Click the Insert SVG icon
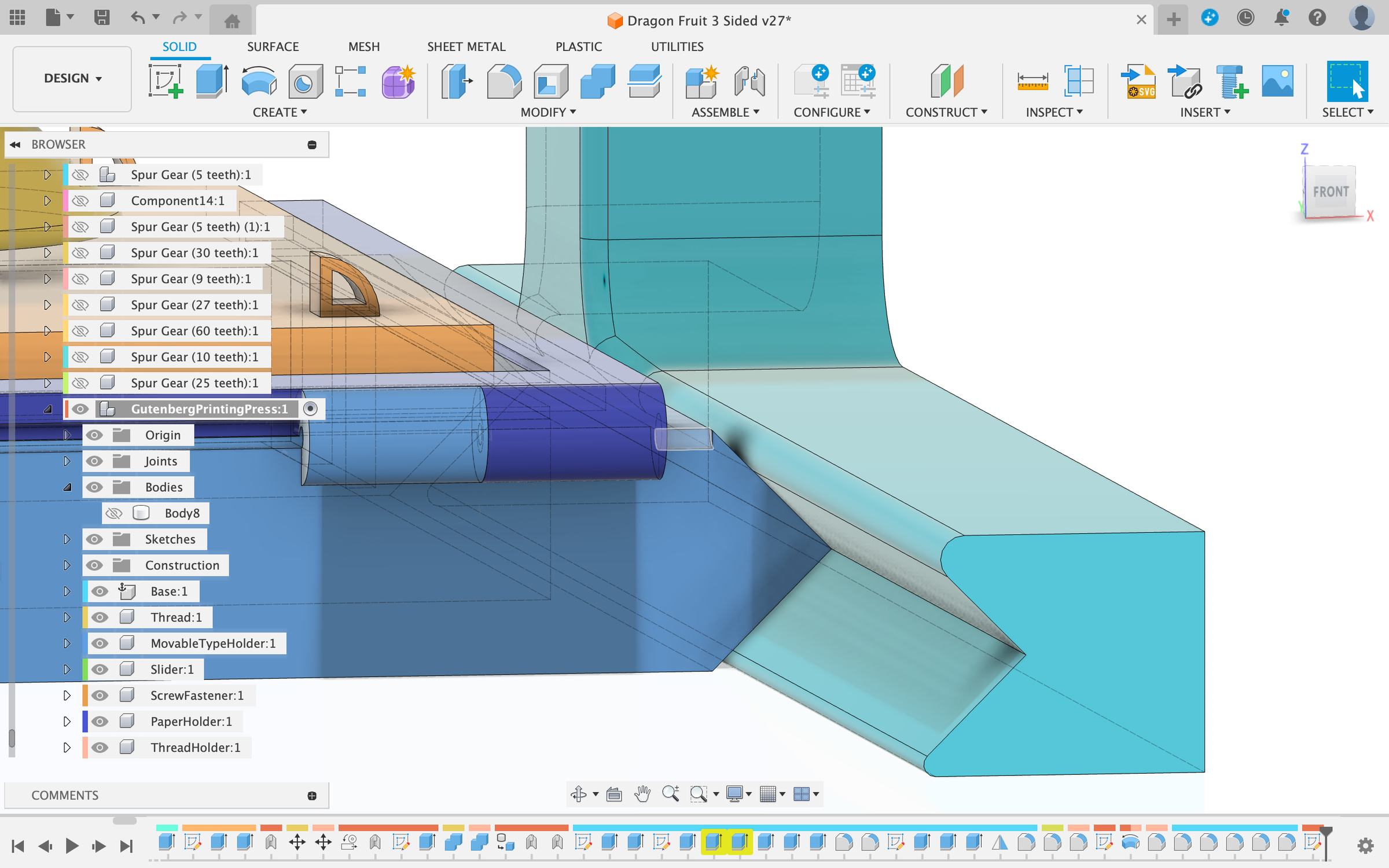The image size is (1389, 868). 1138,81
